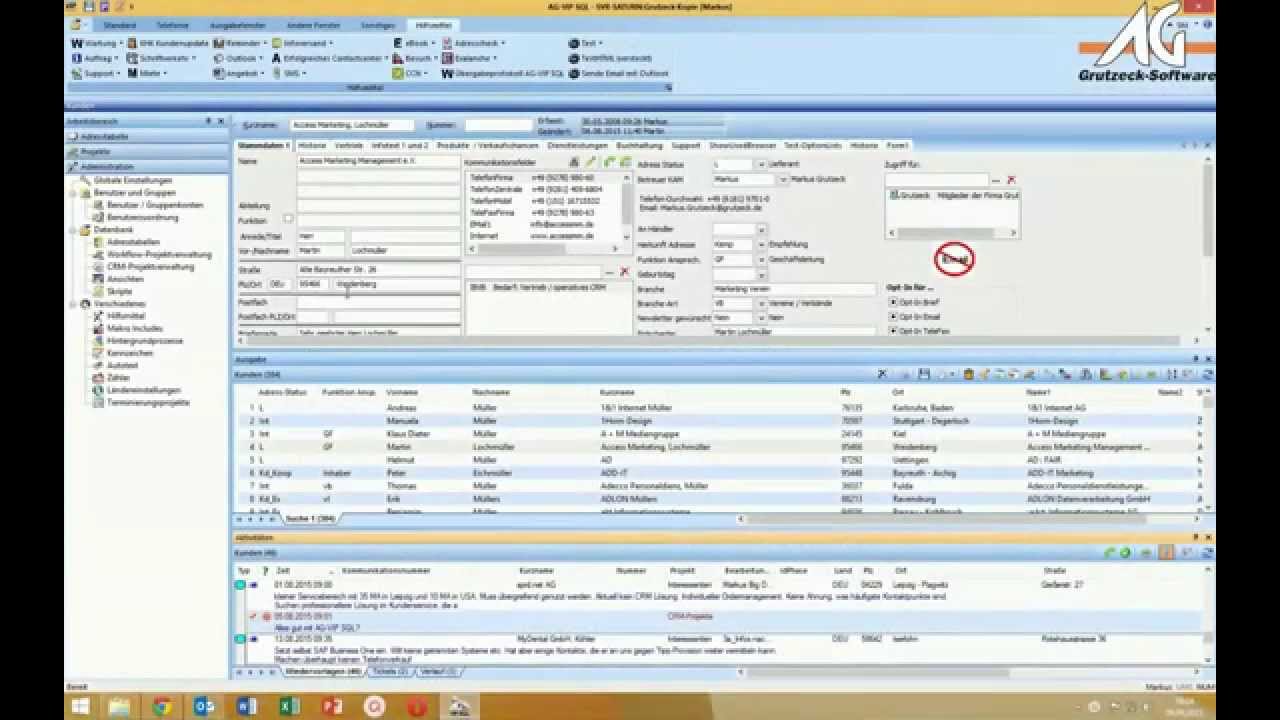Open the Geburtstag dropdown
Image resolution: width=1280 pixels, height=720 pixels.
click(x=761, y=274)
